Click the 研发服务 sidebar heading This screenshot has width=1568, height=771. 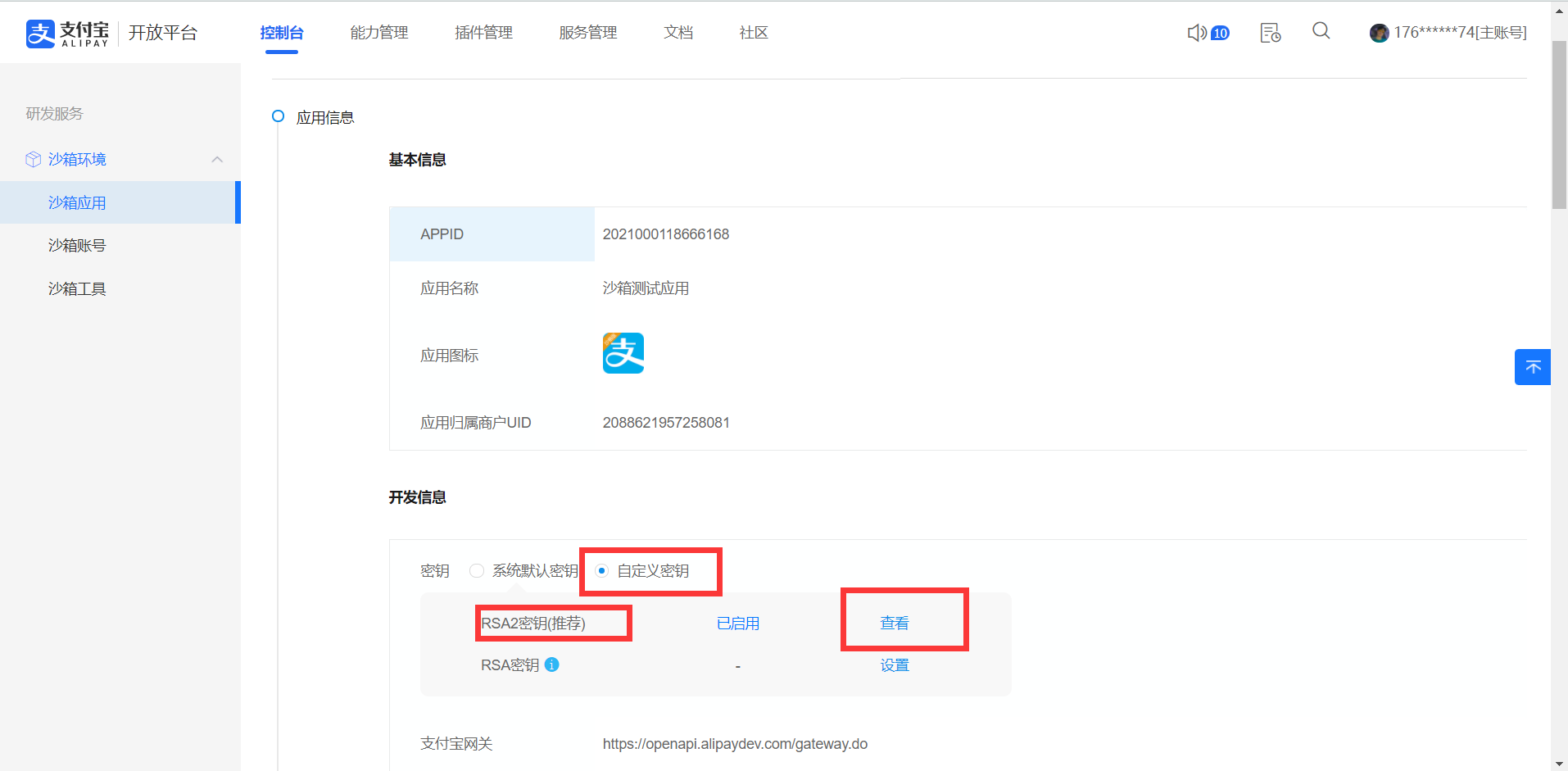click(54, 114)
